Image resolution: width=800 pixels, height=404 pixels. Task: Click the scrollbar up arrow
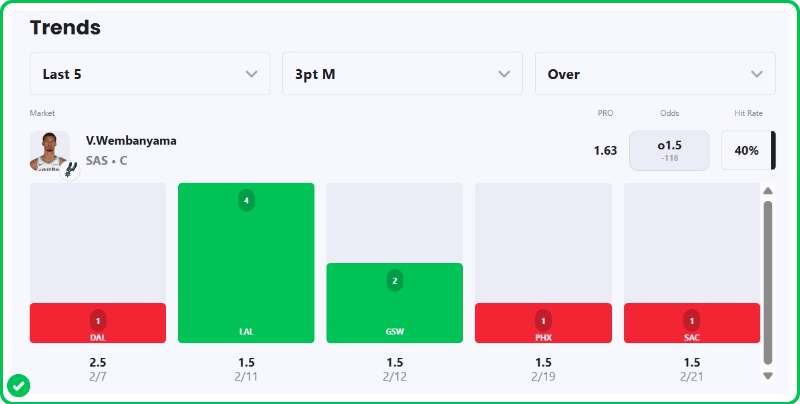768,190
